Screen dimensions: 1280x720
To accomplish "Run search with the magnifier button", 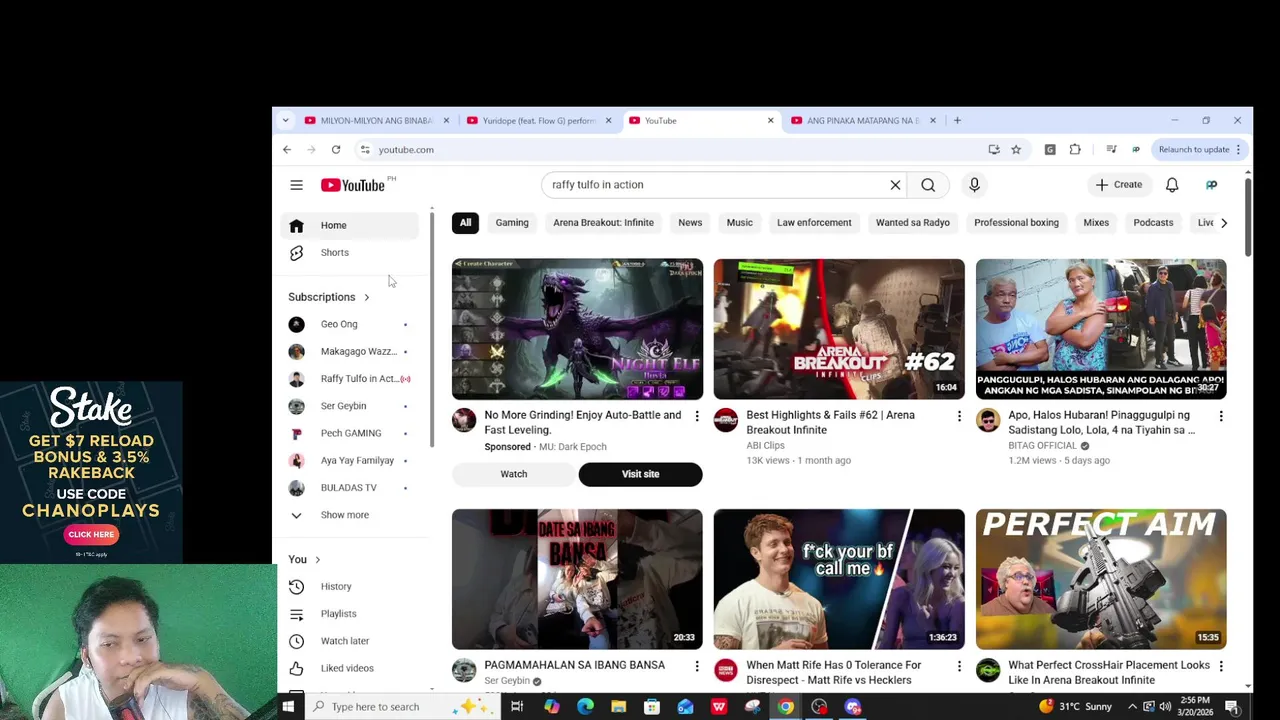I will pos(928,185).
